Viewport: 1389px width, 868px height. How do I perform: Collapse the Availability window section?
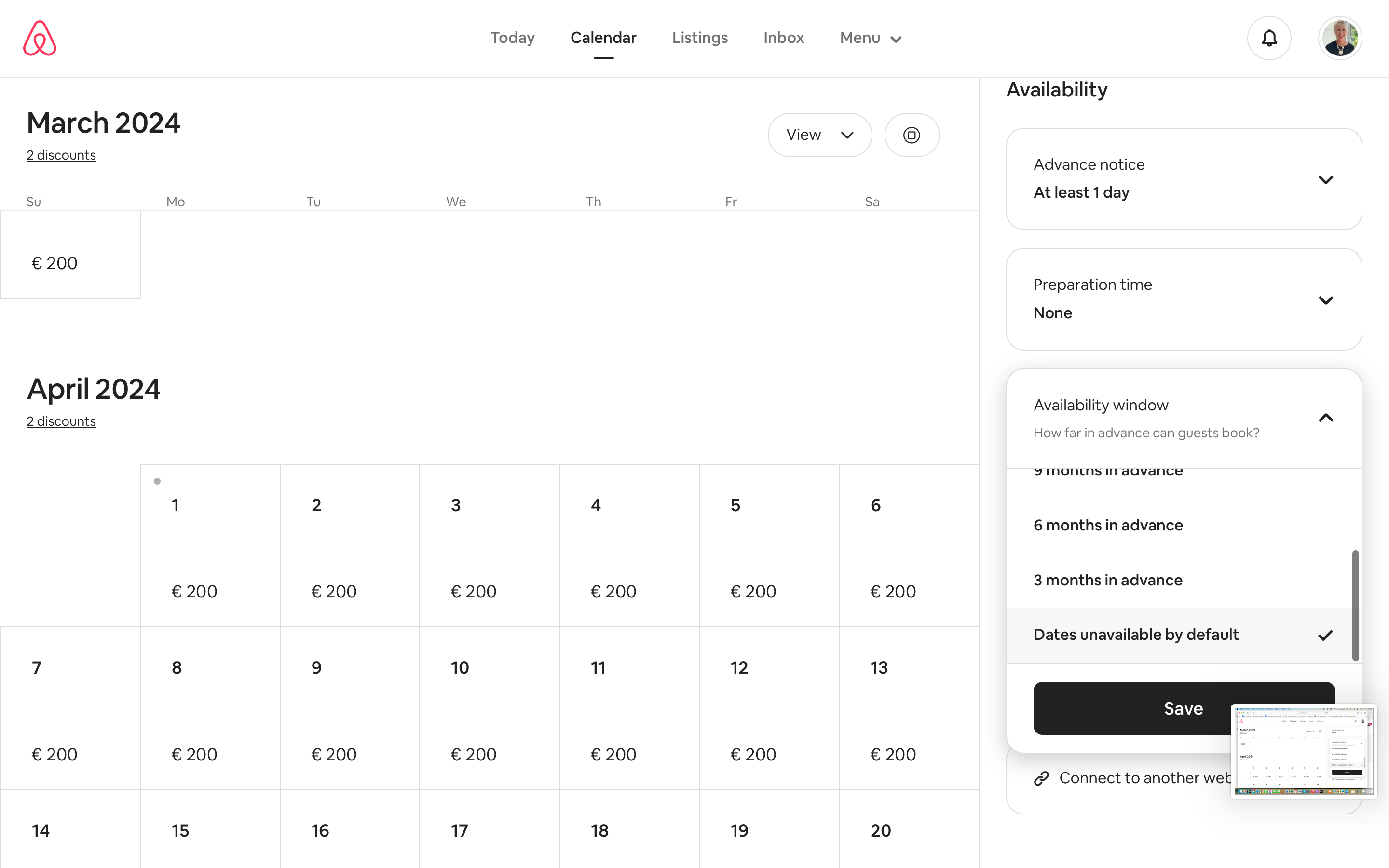[1326, 417]
